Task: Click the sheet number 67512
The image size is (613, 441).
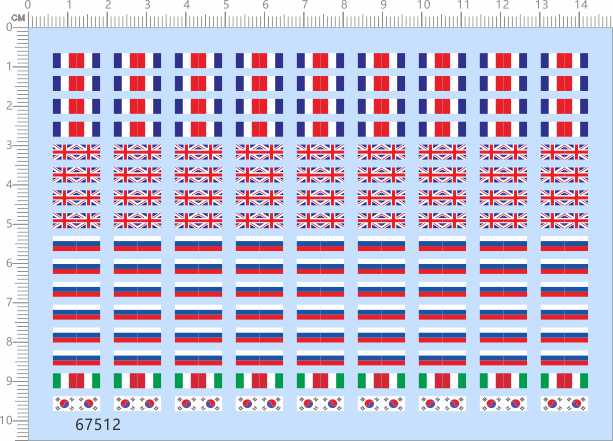Action: (x=98, y=425)
